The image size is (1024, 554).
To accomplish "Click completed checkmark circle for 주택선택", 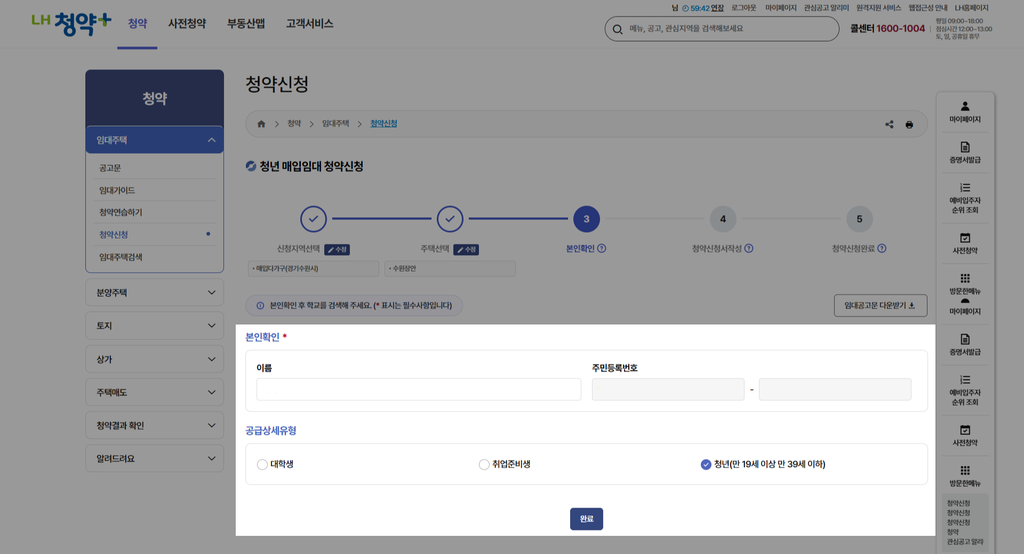I will tap(450, 219).
